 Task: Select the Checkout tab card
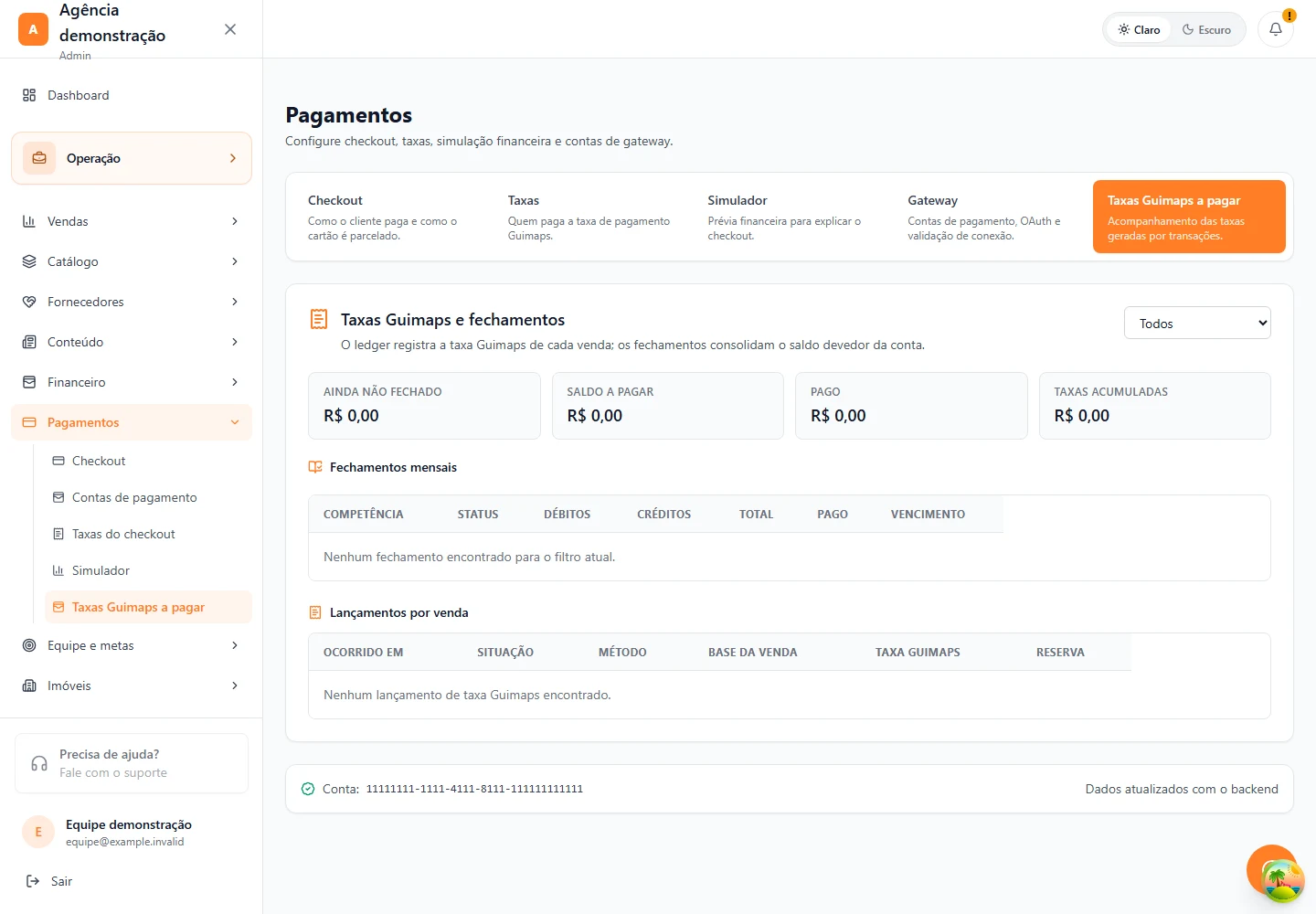click(389, 217)
